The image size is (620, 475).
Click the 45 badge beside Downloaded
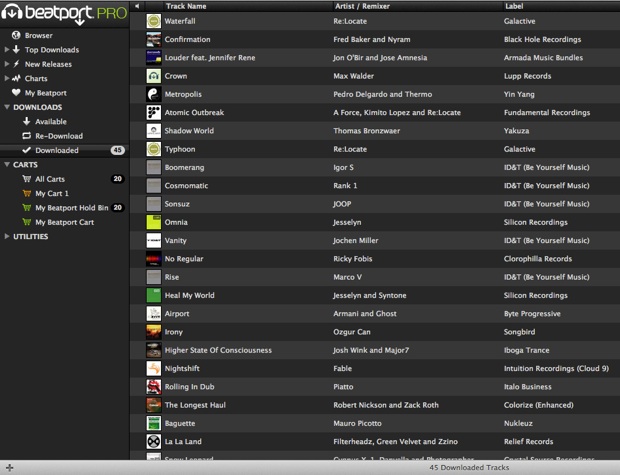click(x=117, y=150)
